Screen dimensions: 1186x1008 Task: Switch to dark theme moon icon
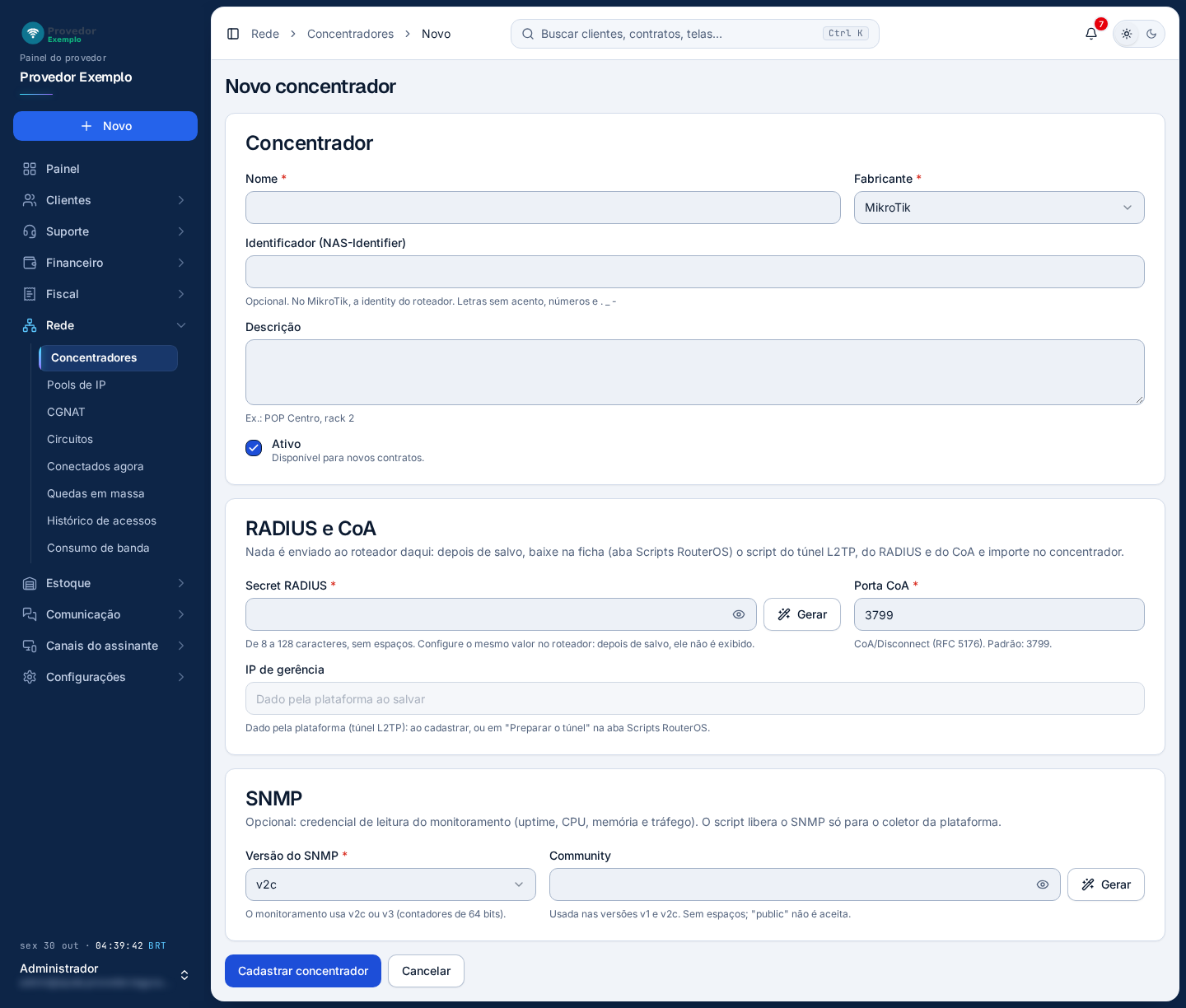pyautogui.click(x=1151, y=34)
